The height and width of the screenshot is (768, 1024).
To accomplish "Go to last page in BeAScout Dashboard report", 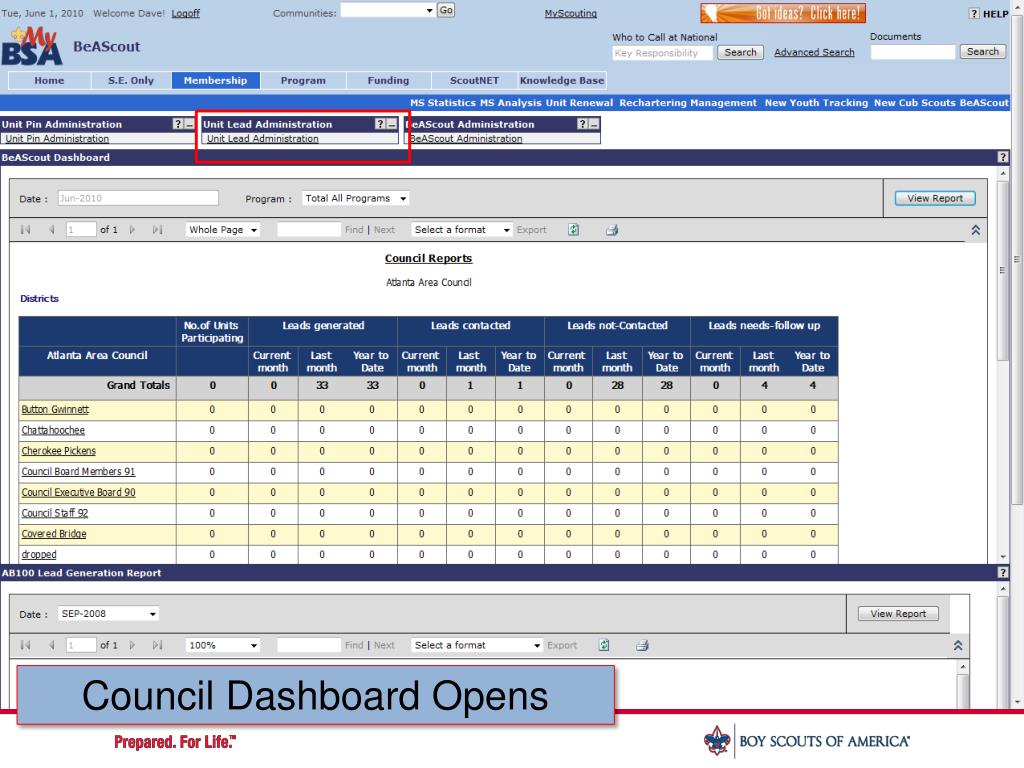I will (x=157, y=230).
